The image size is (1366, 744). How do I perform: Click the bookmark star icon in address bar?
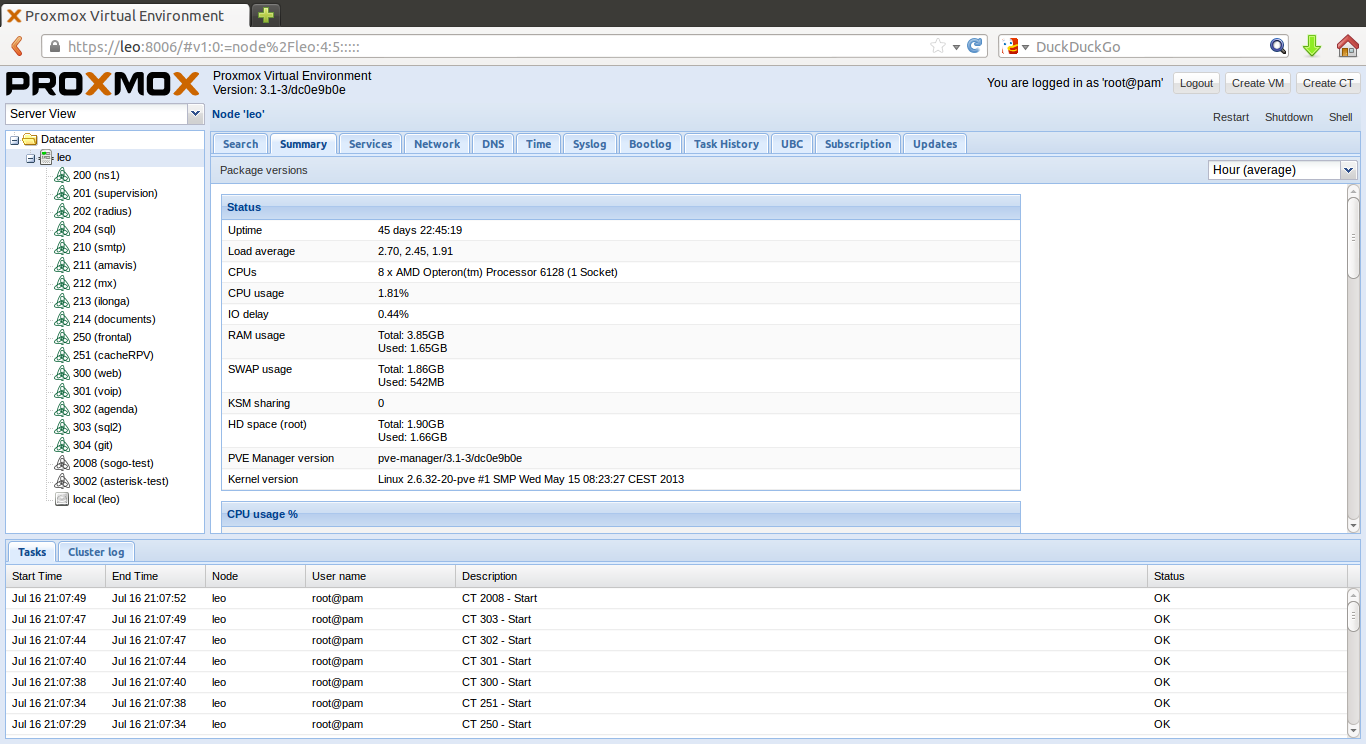click(938, 46)
